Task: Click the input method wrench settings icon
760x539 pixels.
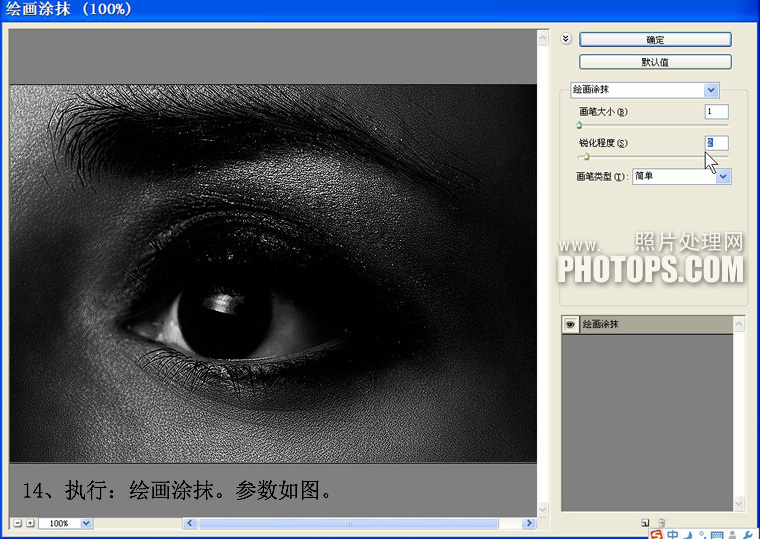Action: [748, 535]
